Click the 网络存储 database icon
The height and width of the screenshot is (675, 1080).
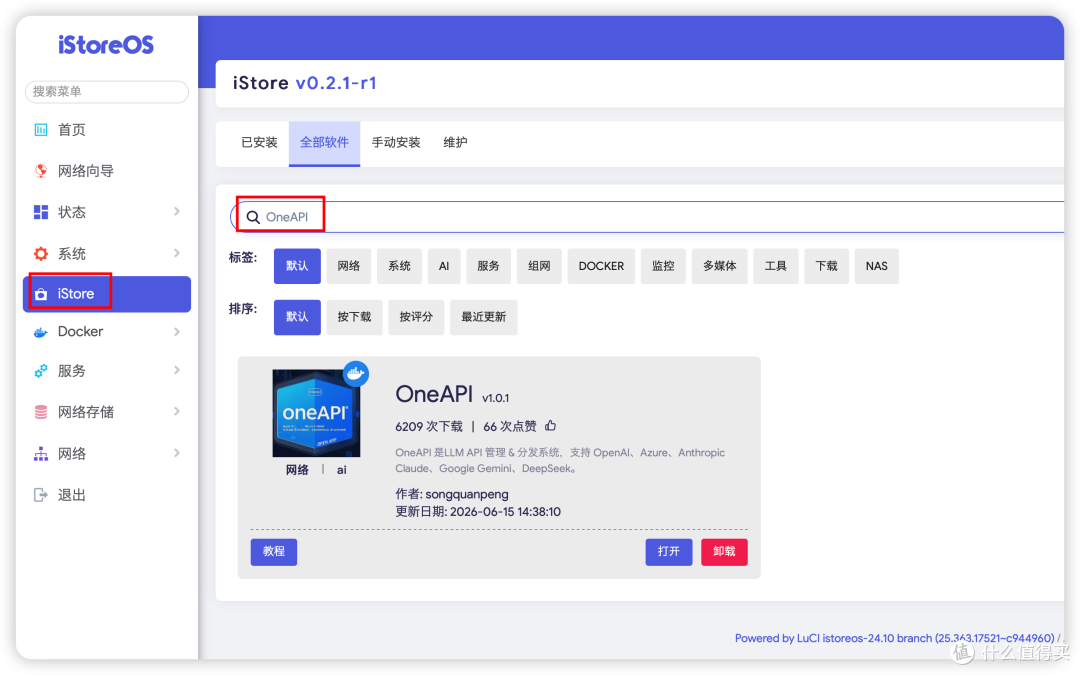click(x=41, y=412)
